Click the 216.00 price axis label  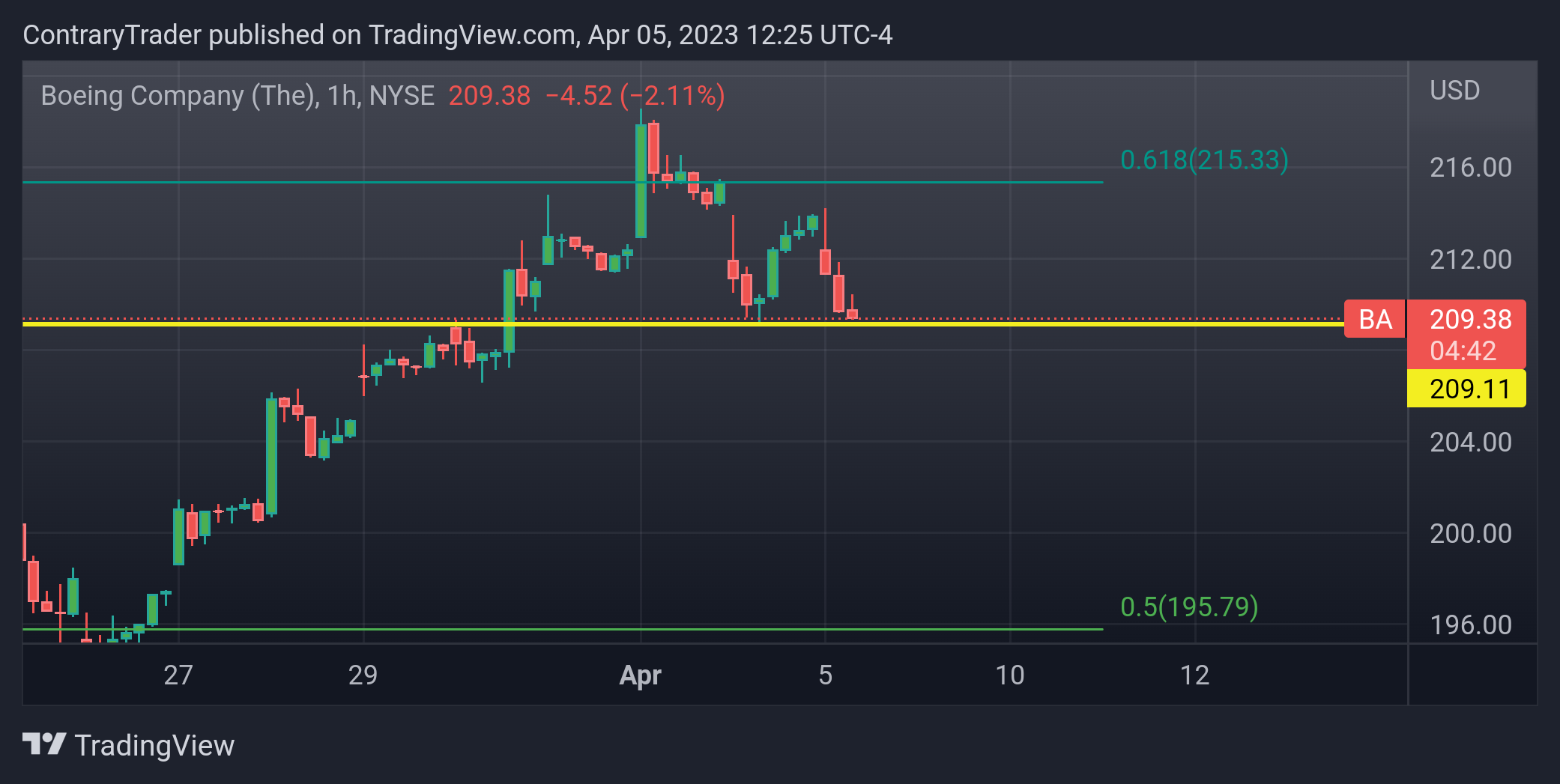click(x=1470, y=167)
